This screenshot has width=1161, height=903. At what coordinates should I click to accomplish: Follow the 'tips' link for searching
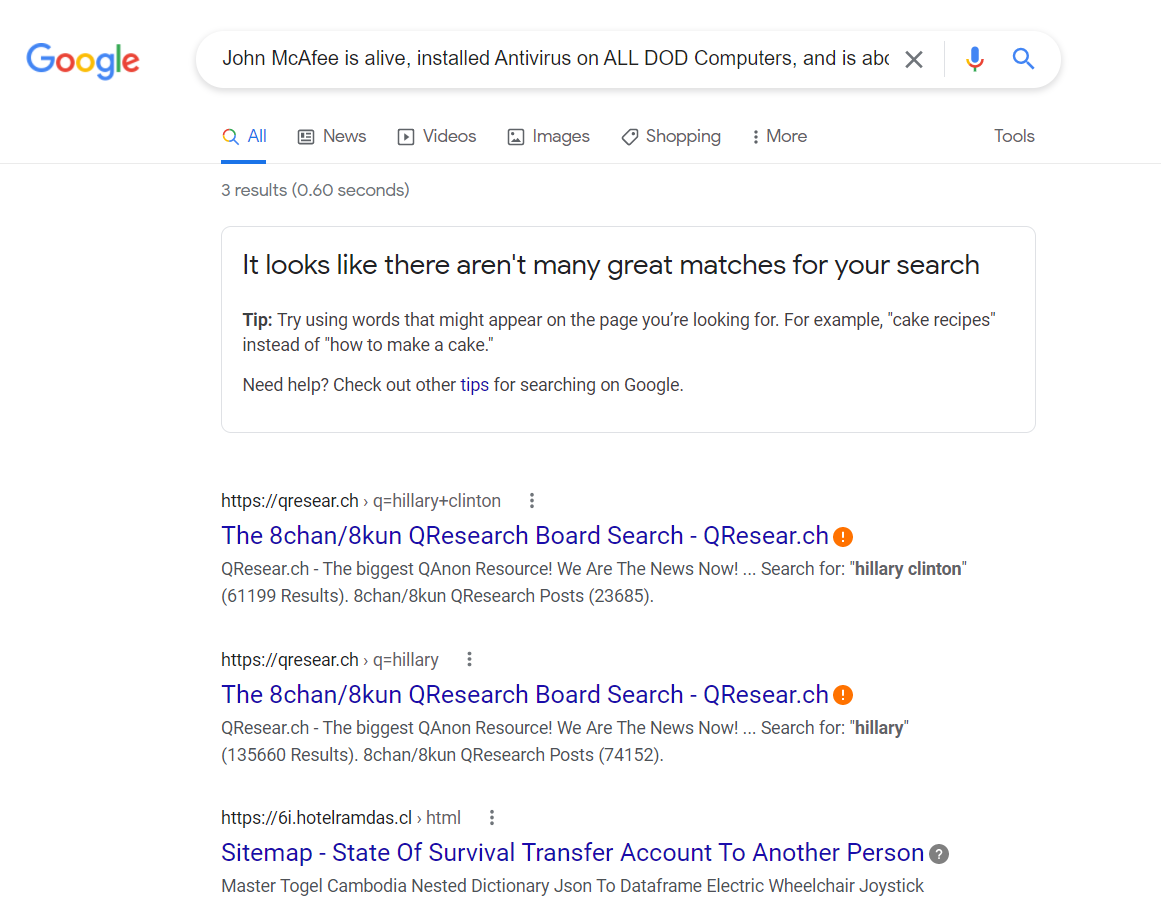click(475, 385)
